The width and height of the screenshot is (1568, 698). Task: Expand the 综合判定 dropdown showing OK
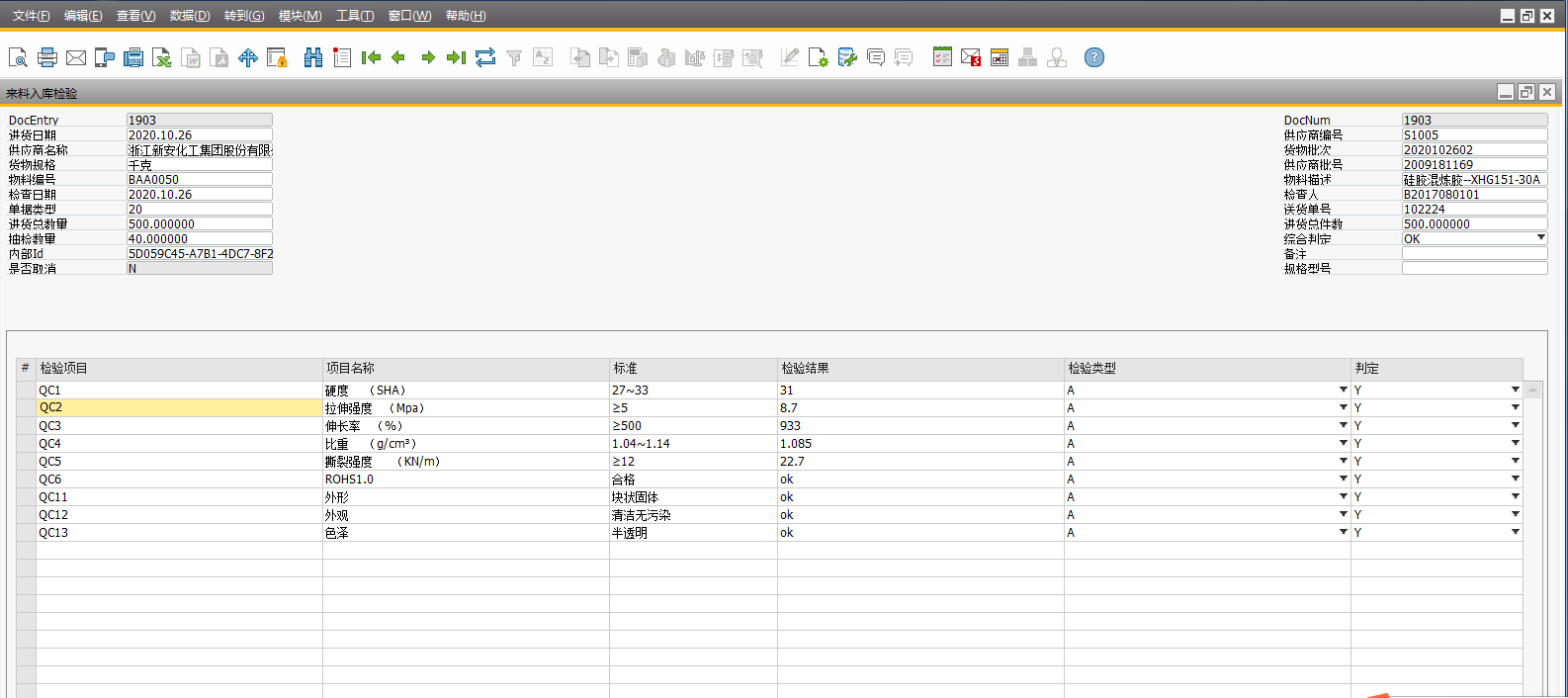(1540, 238)
